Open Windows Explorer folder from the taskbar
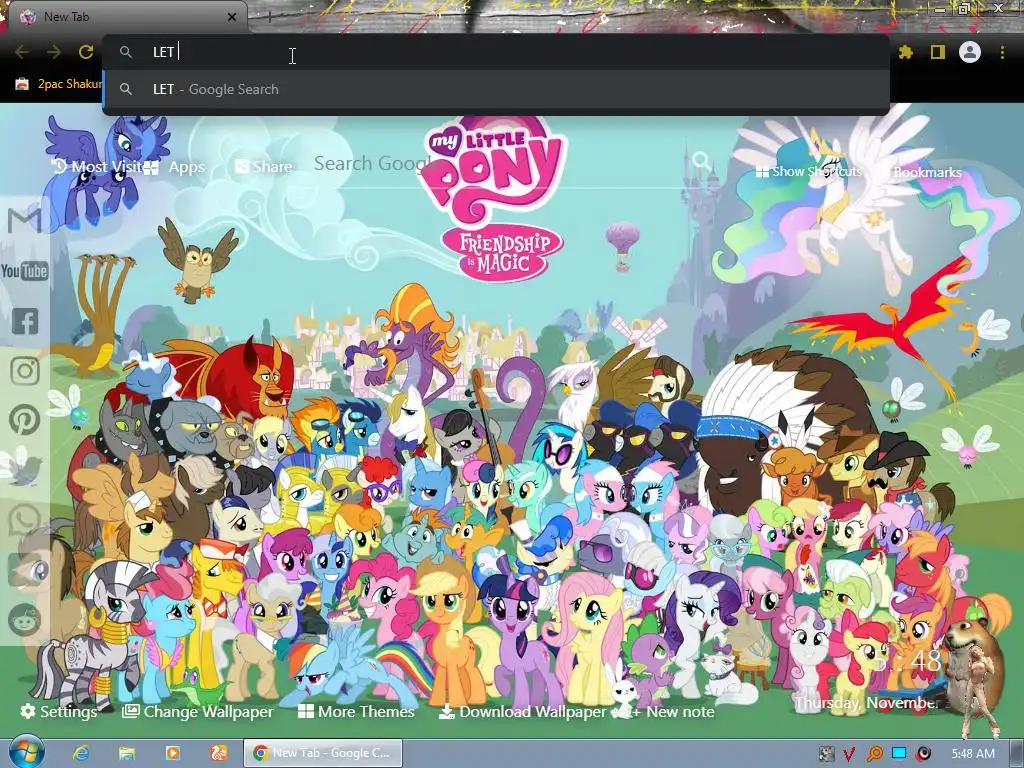 (127, 753)
